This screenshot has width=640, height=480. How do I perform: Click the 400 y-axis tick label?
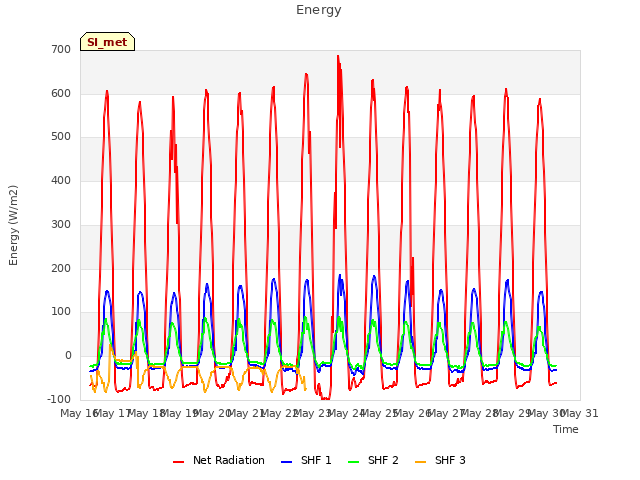click(x=61, y=180)
